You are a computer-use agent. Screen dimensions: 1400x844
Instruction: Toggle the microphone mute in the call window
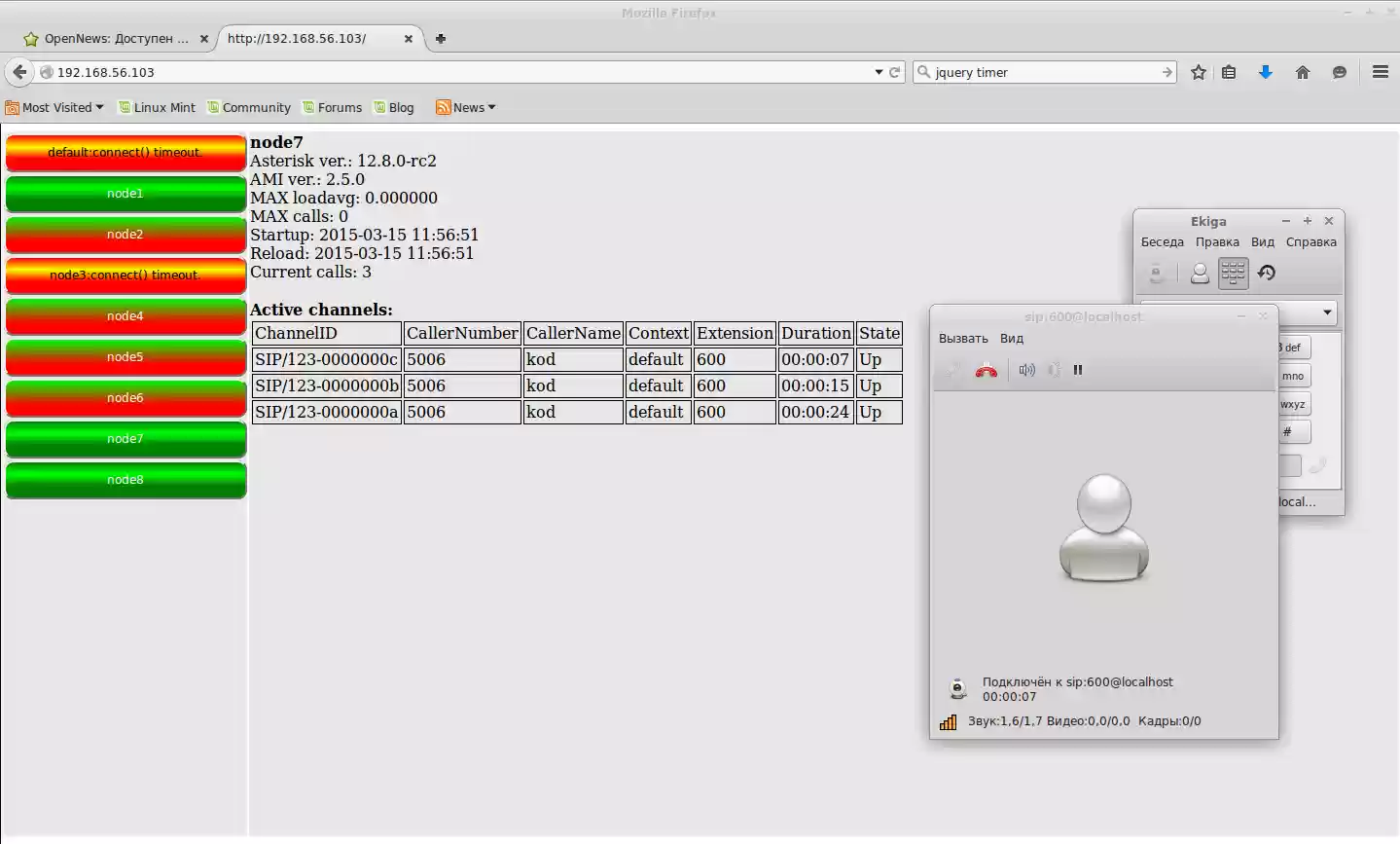point(1053,370)
